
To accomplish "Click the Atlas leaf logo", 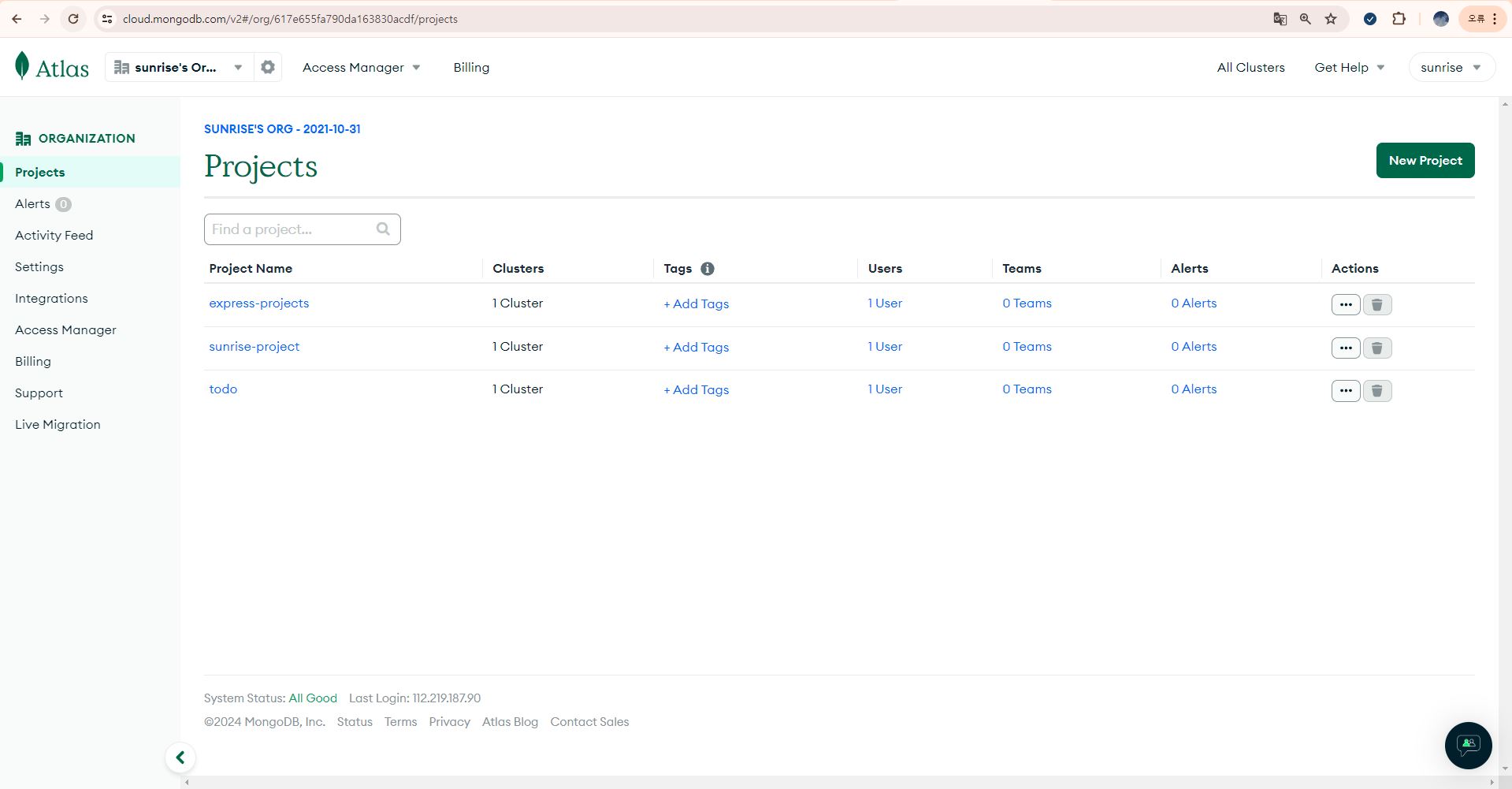I will click(22, 66).
